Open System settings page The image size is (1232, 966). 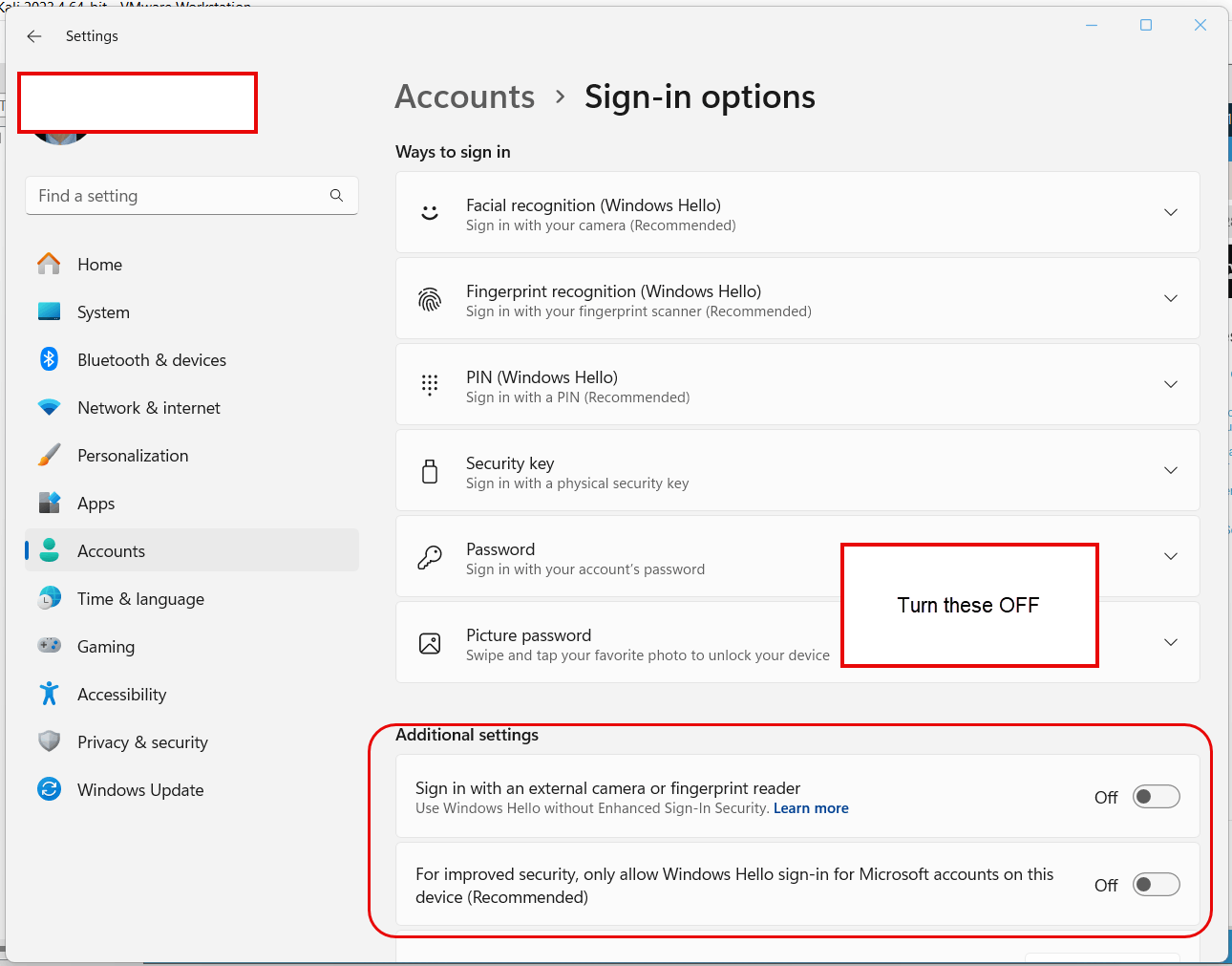(x=192, y=311)
